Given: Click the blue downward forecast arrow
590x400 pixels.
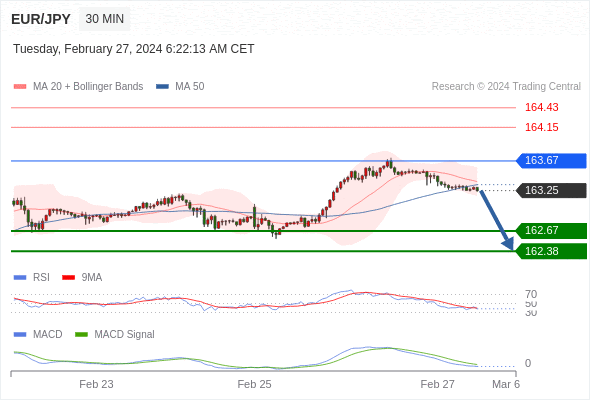Looking at the screenshot, I should click(x=496, y=220).
